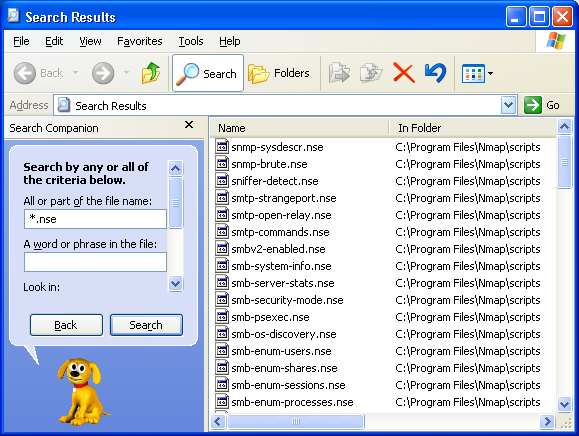
Task: Click the blue Undo arrow icon
Action: (435, 73)
